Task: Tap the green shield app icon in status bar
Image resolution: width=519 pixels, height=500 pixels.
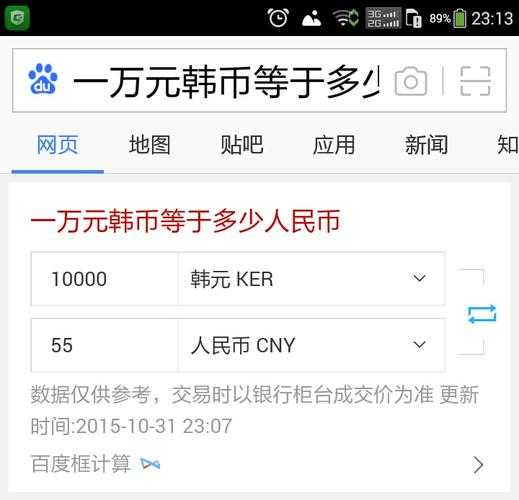Action: (17, 17)
